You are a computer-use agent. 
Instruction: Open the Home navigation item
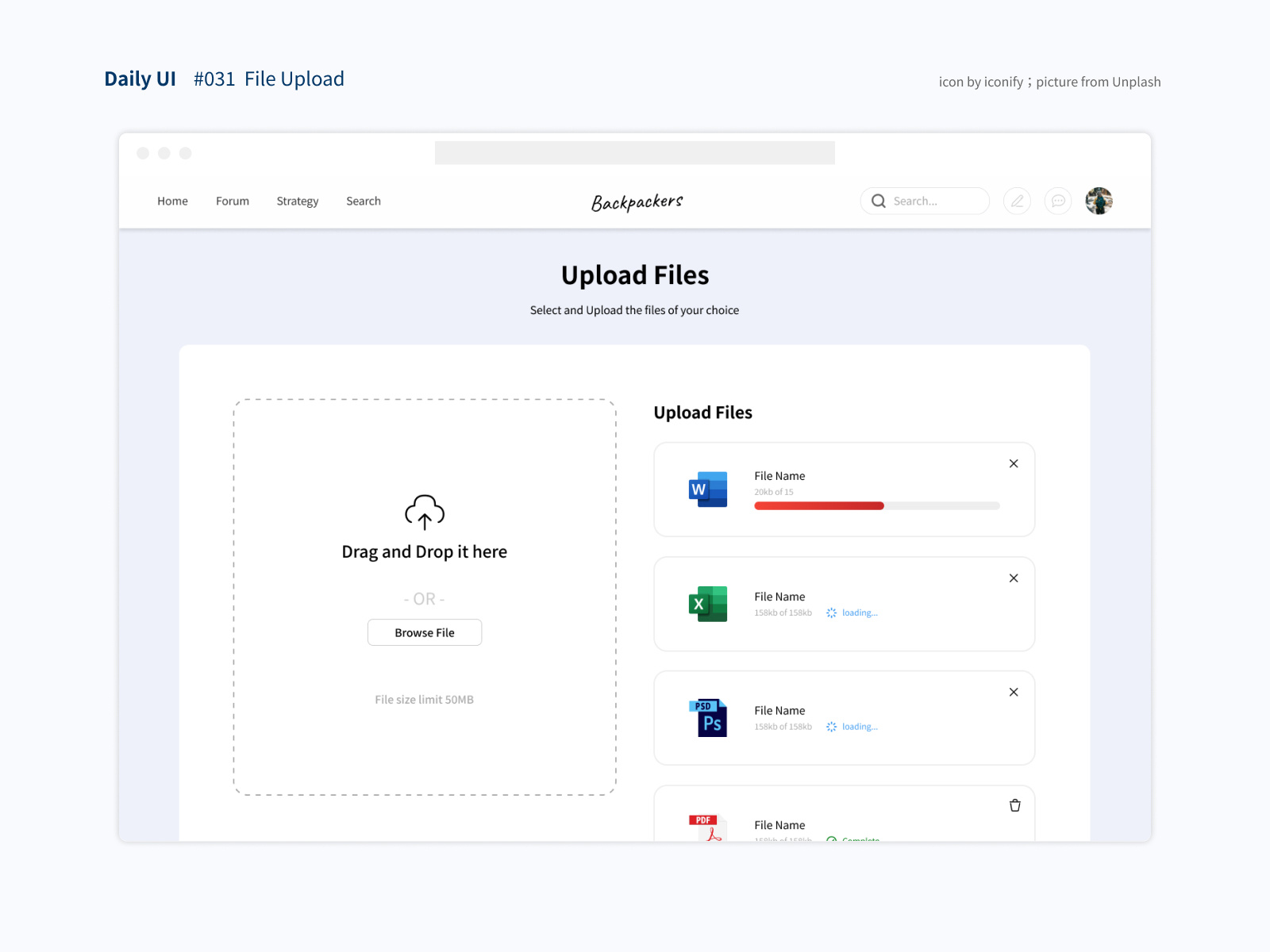(x=172, y=201)
